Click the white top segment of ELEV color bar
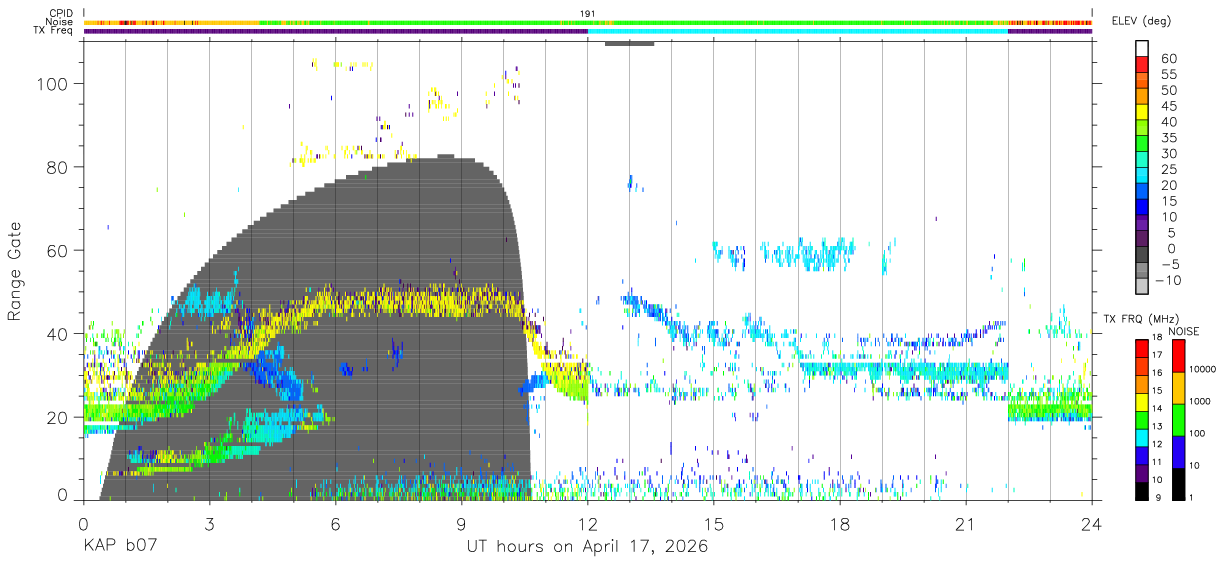 pyautogui.click(x=1143, y=48)
